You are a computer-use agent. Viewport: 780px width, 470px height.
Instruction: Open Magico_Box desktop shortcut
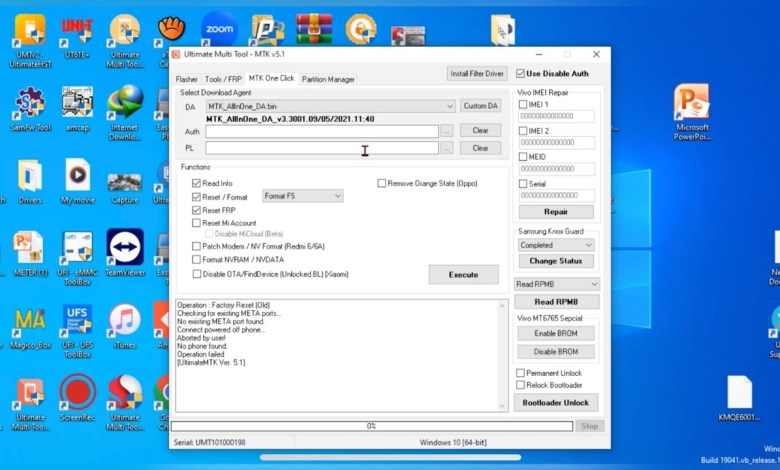[x=30, y=328]
